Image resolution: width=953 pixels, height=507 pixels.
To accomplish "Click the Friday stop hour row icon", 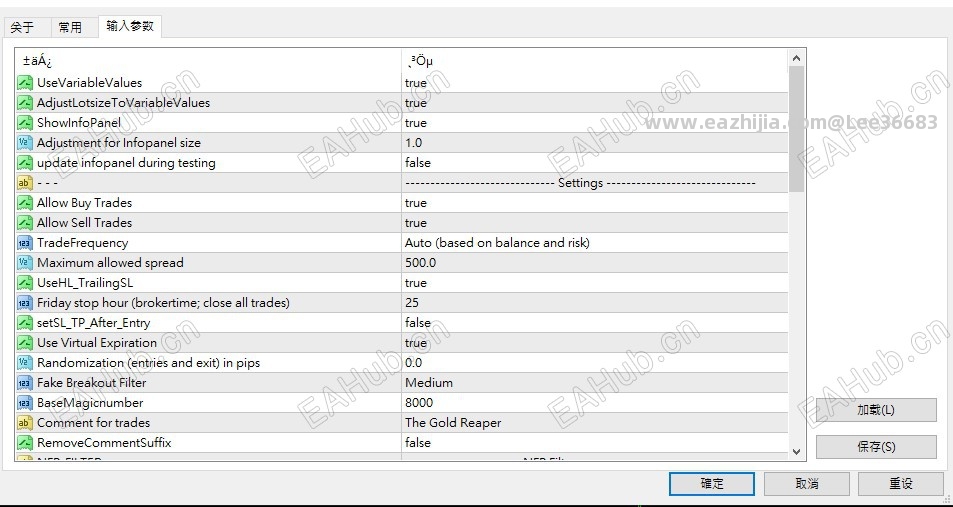I will pos(25,303).
